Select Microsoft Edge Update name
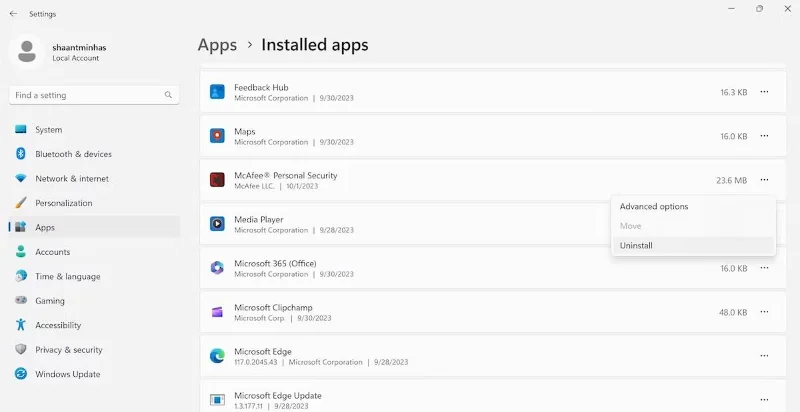Viewport: 800px width, 412px height. coord(278,395)
